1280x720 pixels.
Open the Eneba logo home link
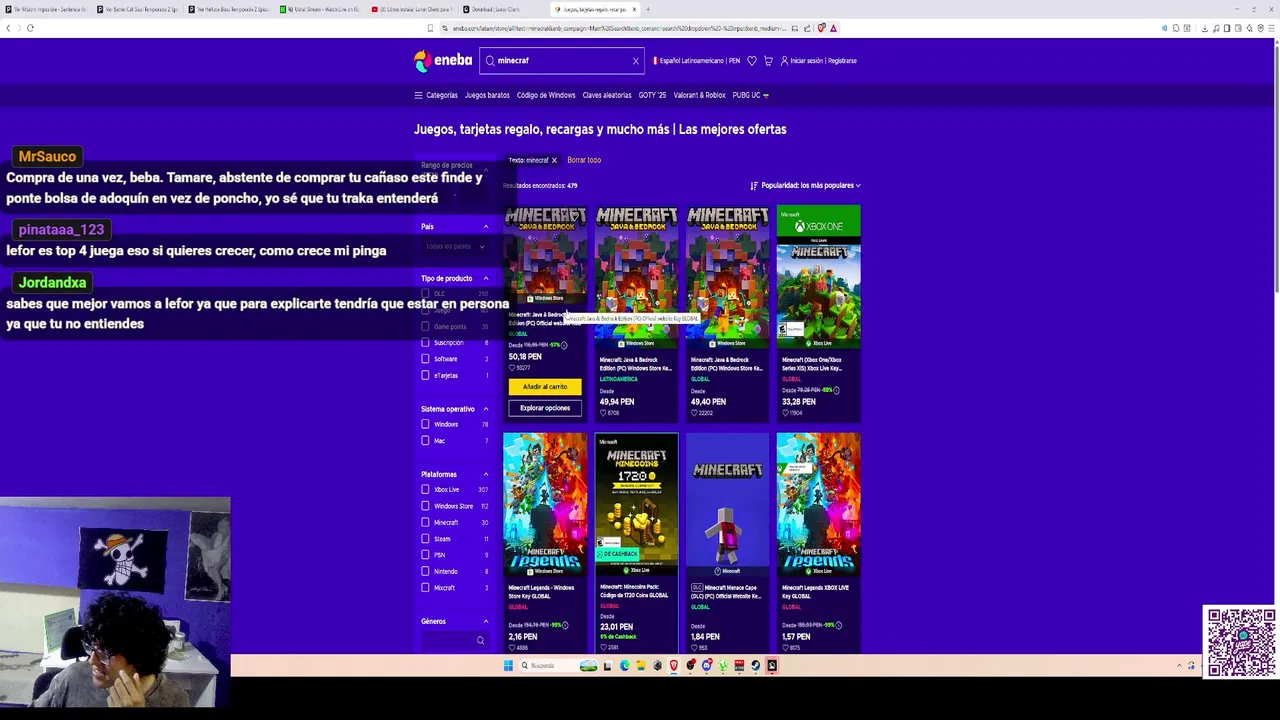tap(443, 61)
